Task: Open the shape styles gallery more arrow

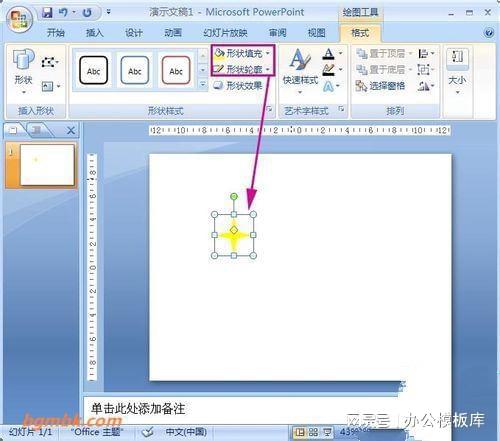Action: pyautogui.click(x=203, y=84)
